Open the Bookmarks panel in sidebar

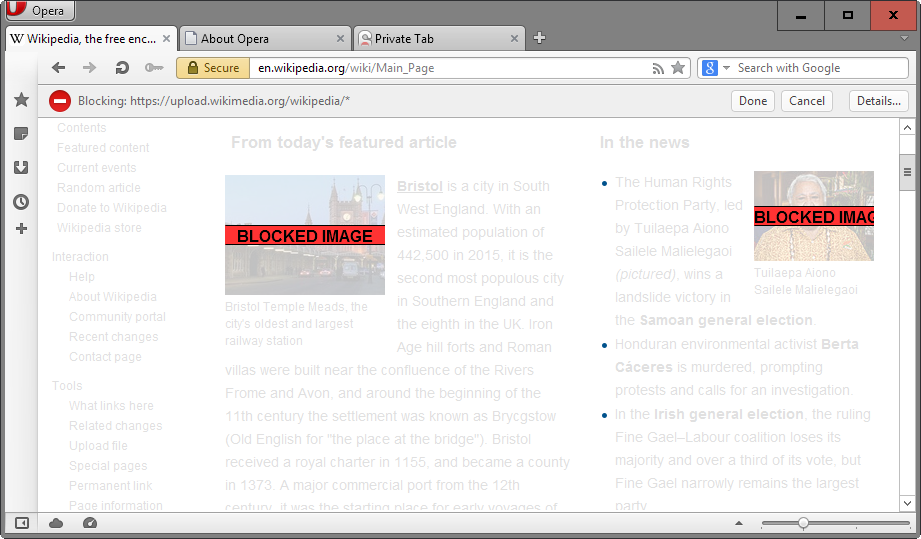21,100
